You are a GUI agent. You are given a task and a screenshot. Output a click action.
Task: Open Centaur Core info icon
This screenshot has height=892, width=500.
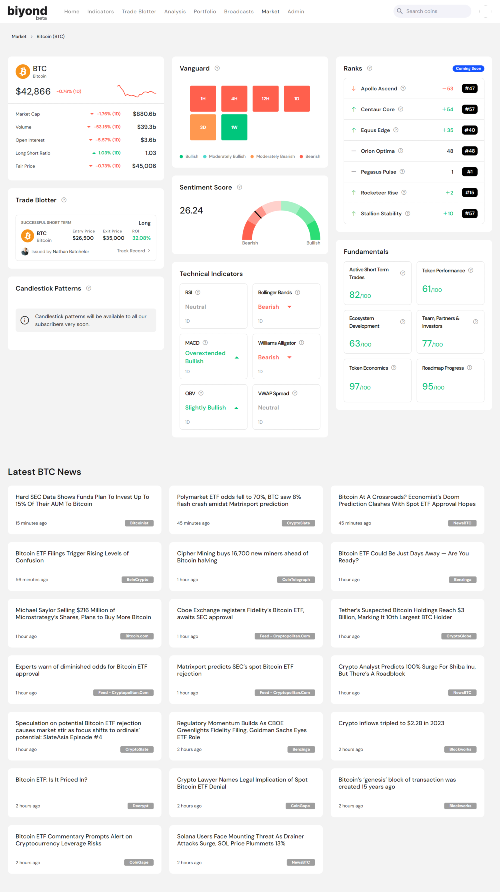[x=400, y=109]
